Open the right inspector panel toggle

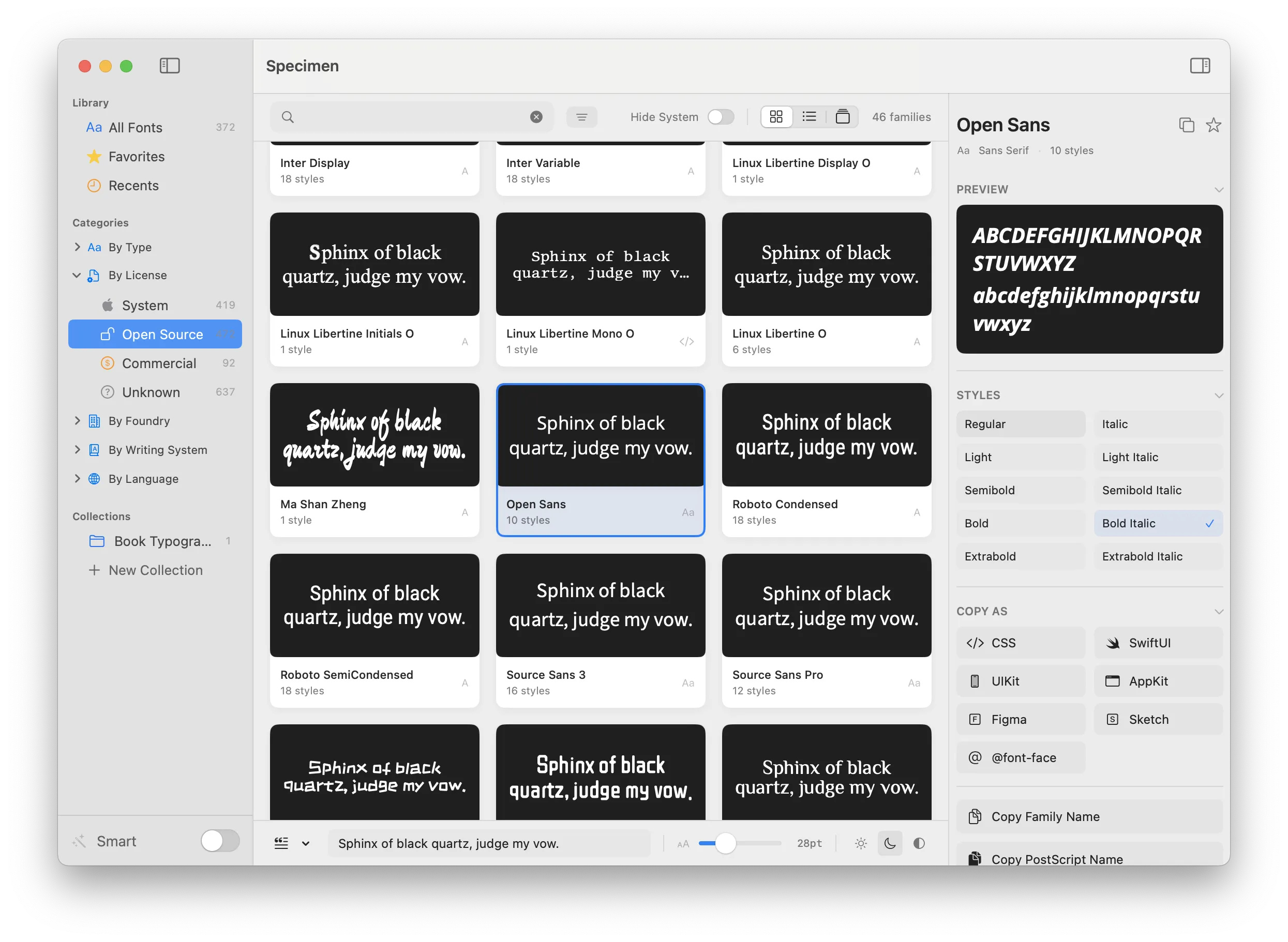coord(1200,66)
